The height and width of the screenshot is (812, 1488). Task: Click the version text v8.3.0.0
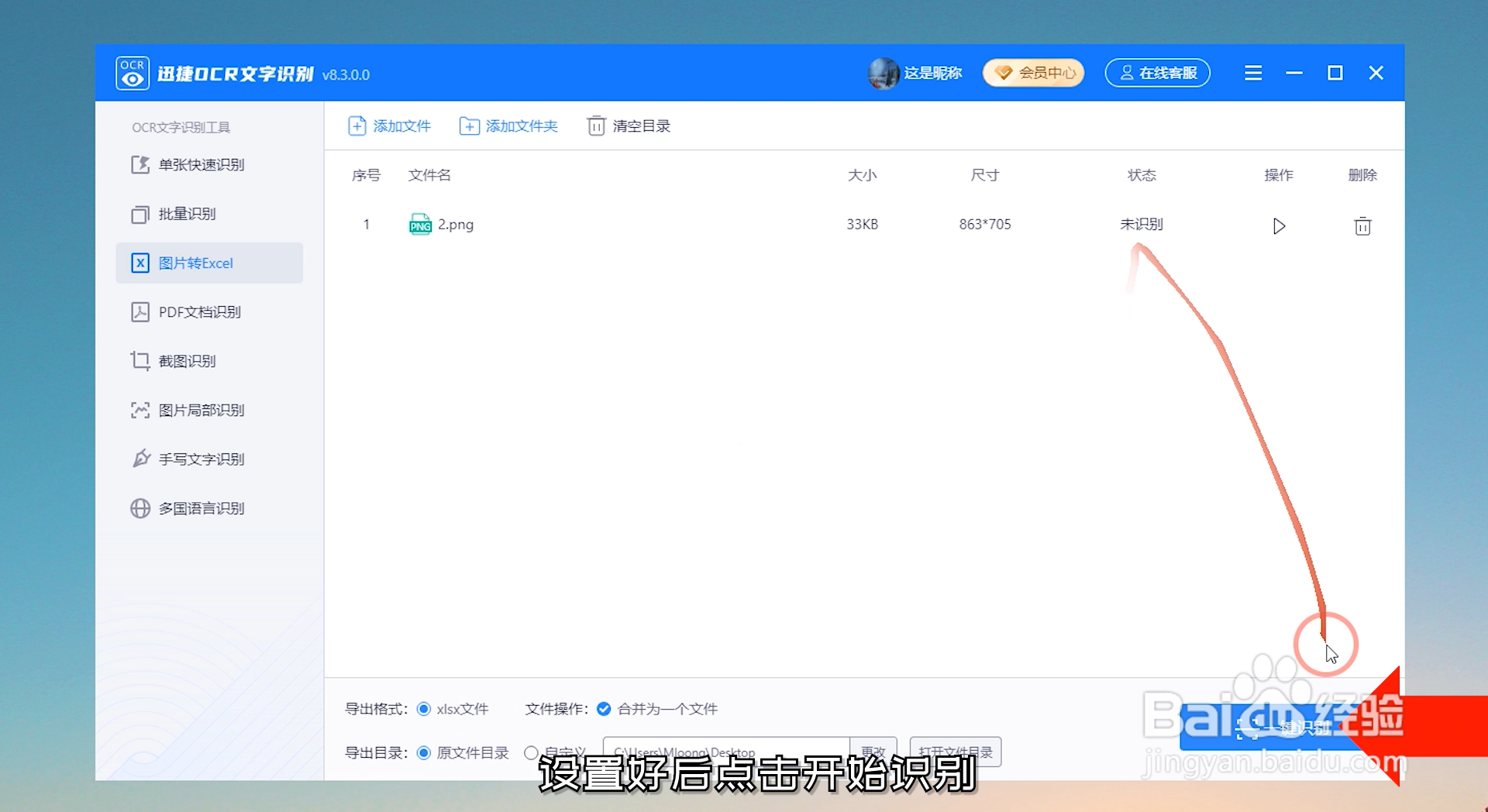tap(346, 75)
